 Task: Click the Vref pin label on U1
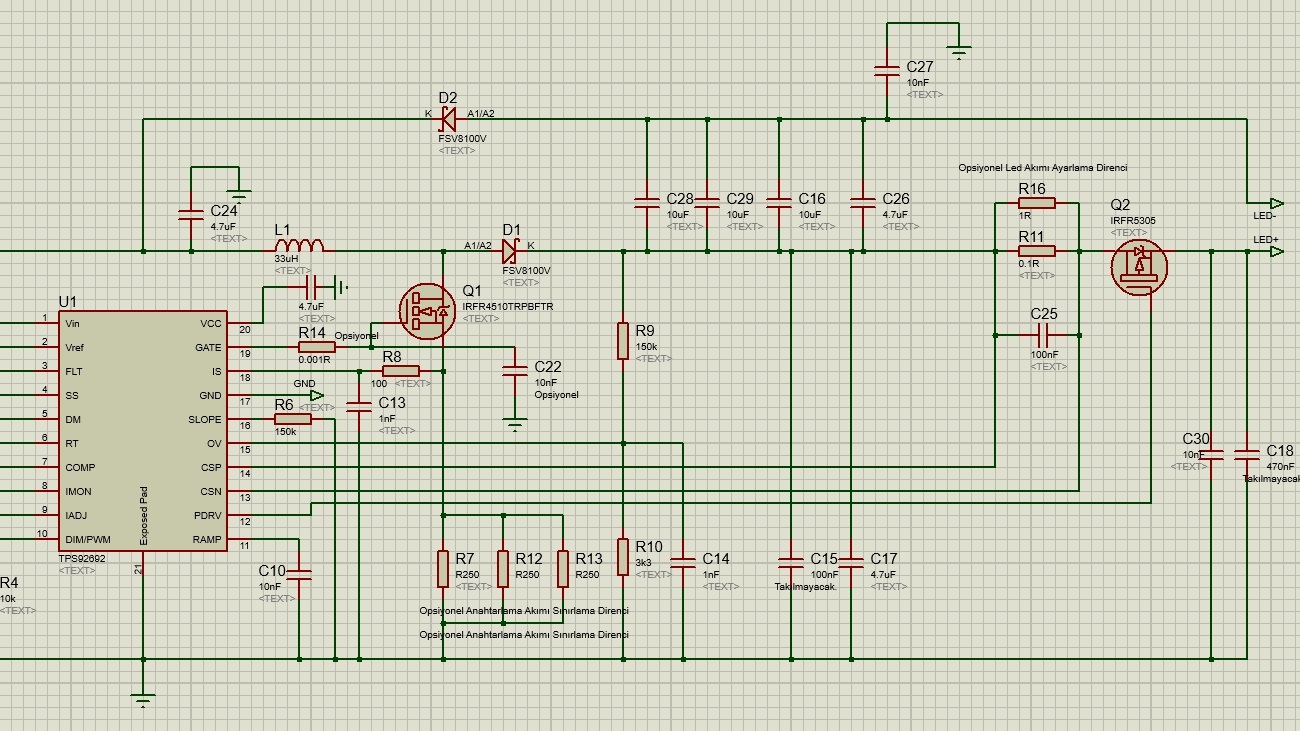(74, 348)
